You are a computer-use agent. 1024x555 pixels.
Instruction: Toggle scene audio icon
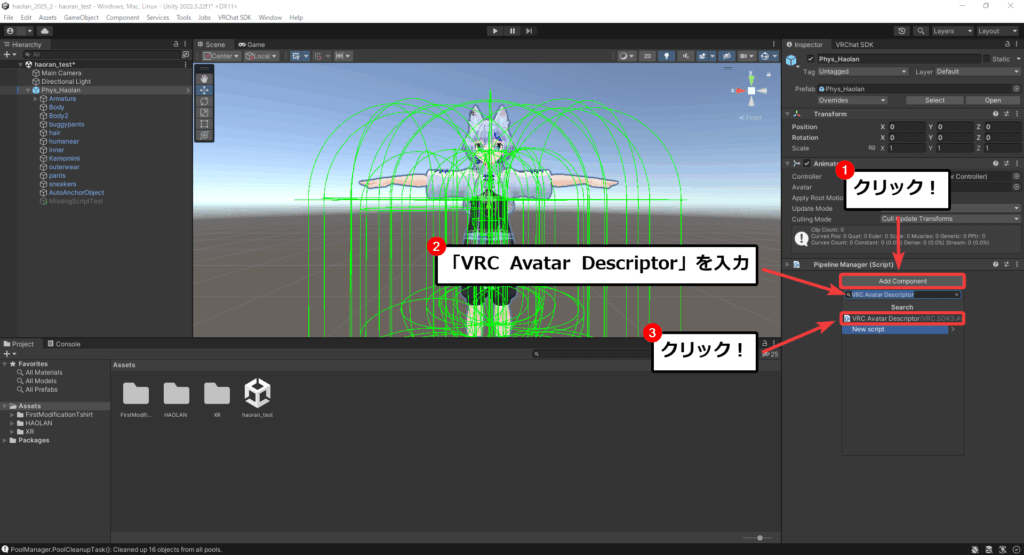click(x=685, y=56)
